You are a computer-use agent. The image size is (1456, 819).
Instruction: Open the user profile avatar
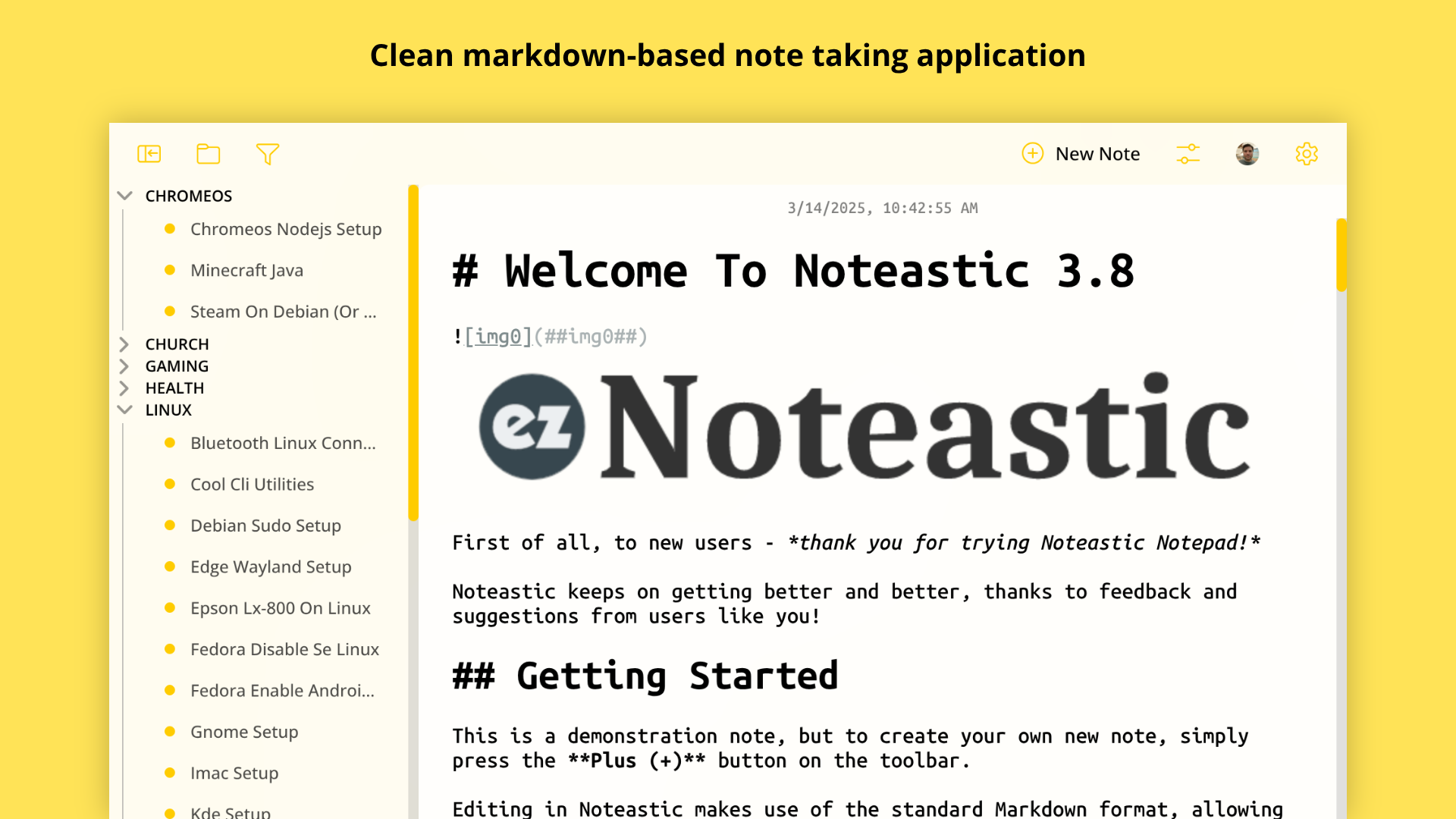pos(1247,154)
